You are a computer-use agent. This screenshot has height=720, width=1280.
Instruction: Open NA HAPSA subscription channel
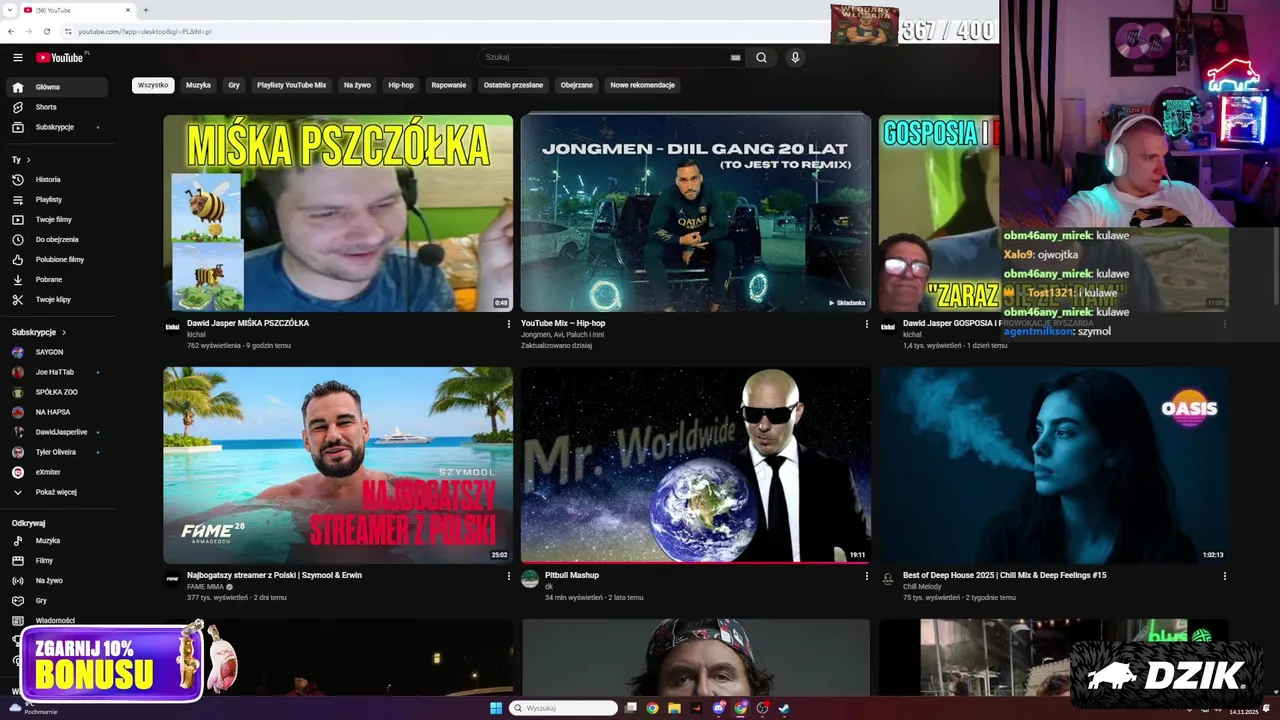56,412
